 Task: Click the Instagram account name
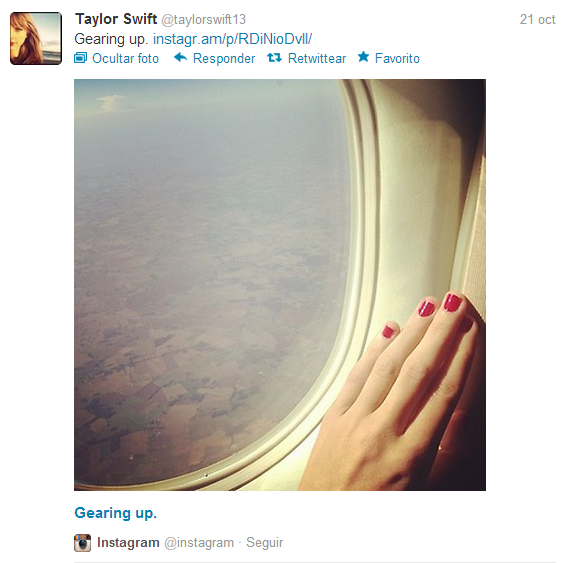128,543
